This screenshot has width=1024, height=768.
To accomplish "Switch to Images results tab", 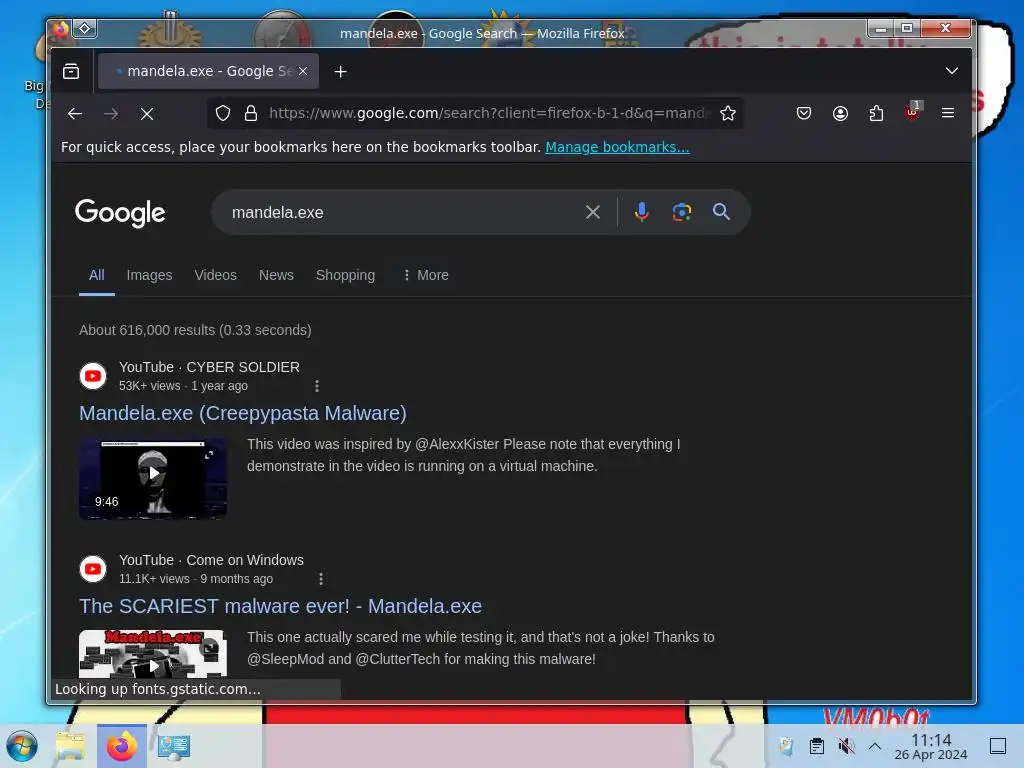I will pyautogui.click(x=149, y=275).
